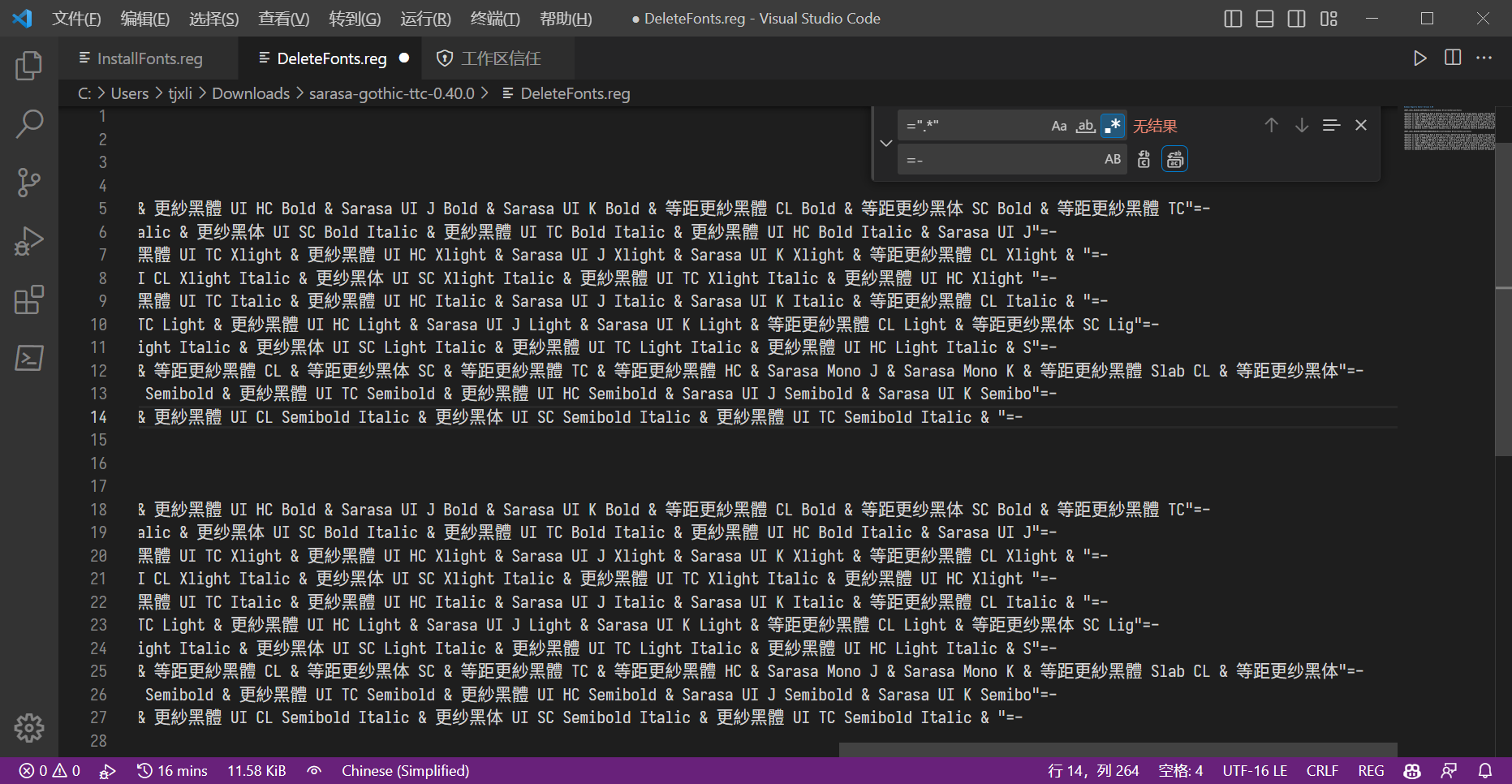
Task: Enable Preserve Case (AB) in replace
Action: tap(1112, 159)
